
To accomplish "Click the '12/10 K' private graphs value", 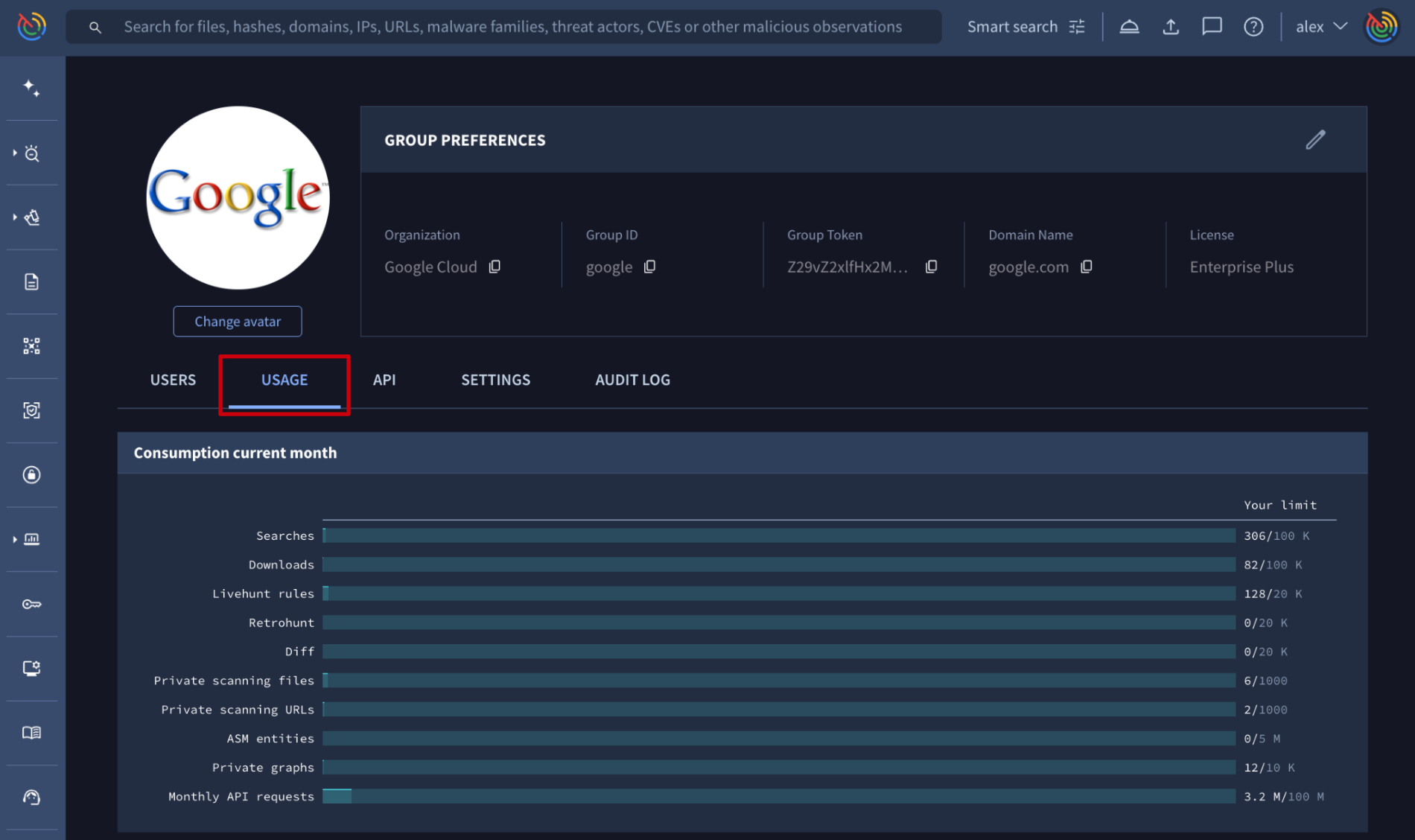I will point(1269,767).
